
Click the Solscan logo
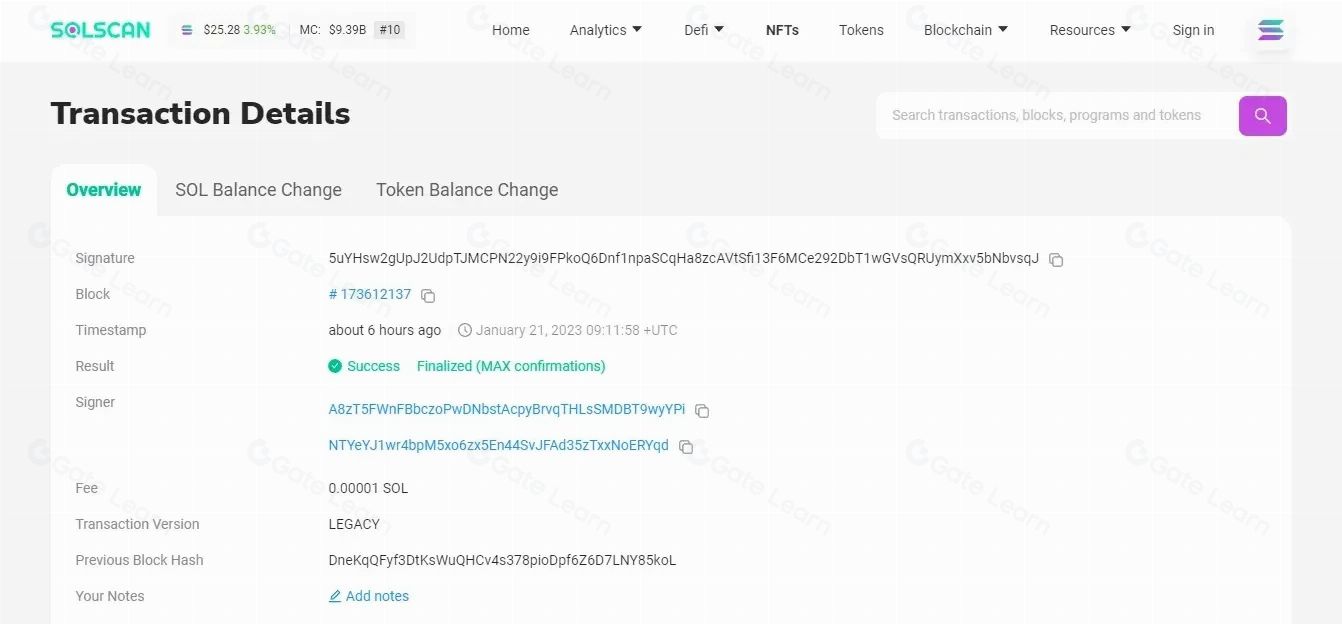click(x=100, y=30)
